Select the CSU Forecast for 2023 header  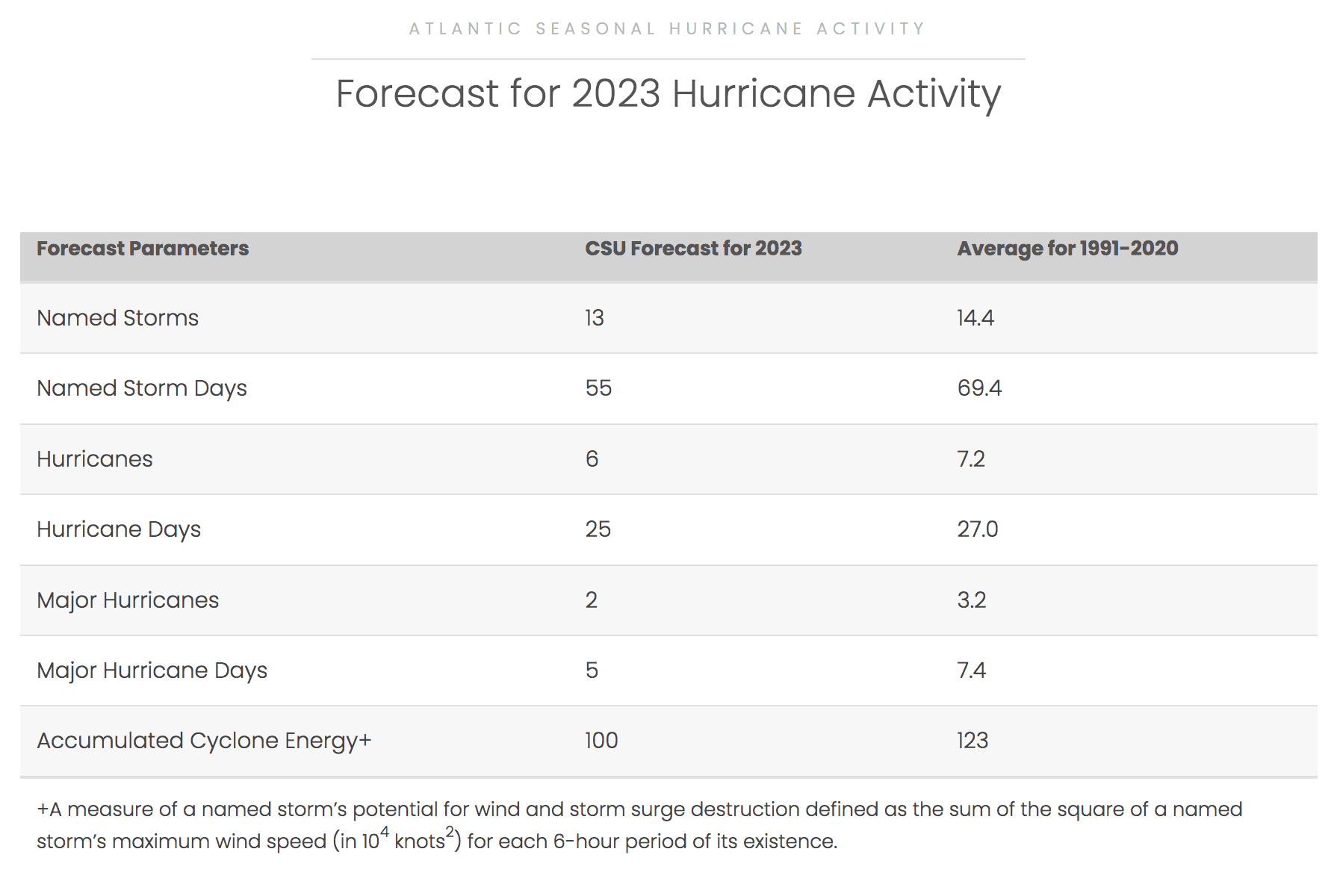click(693, 249)
